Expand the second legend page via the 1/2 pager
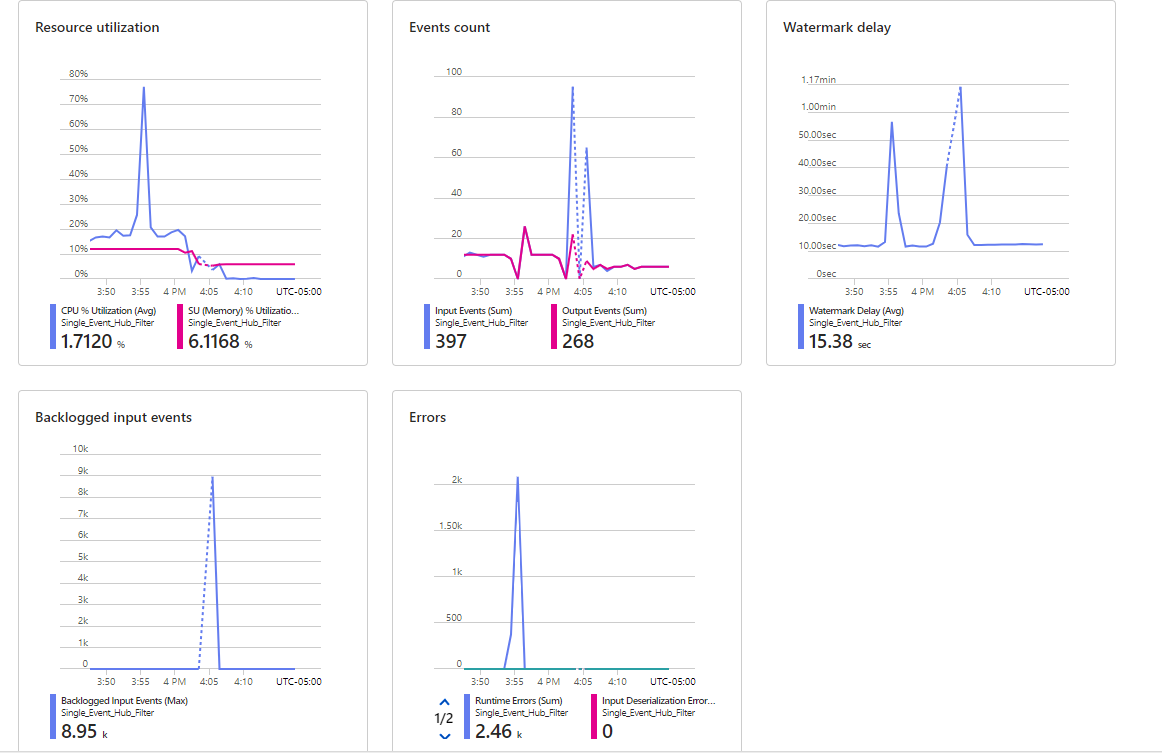The image size is (1162, 753). tap(445, 719)
